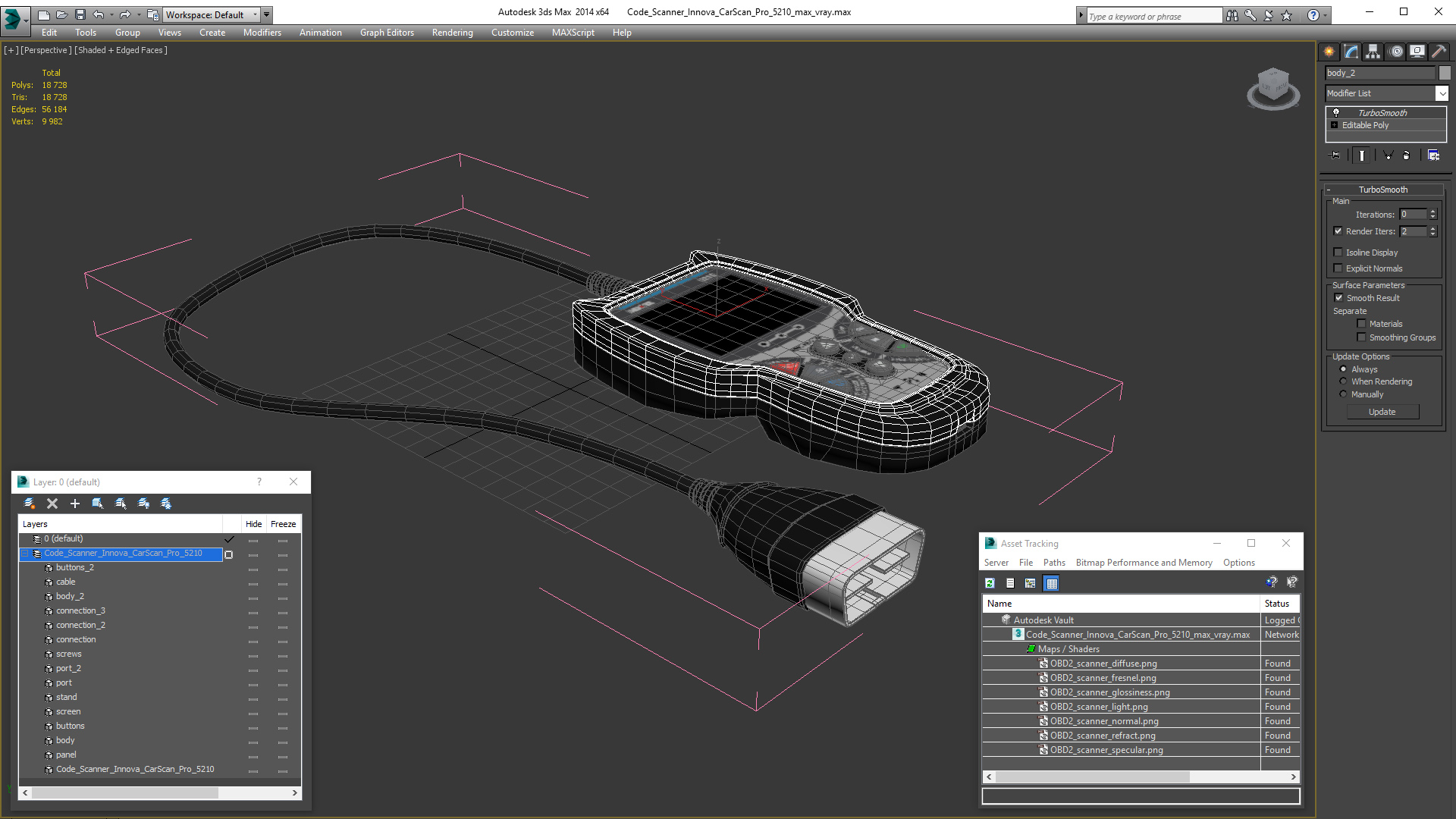
Task: Click Show End Result toggle icon
Action: pyautogui.click(x=1362, y=155)
